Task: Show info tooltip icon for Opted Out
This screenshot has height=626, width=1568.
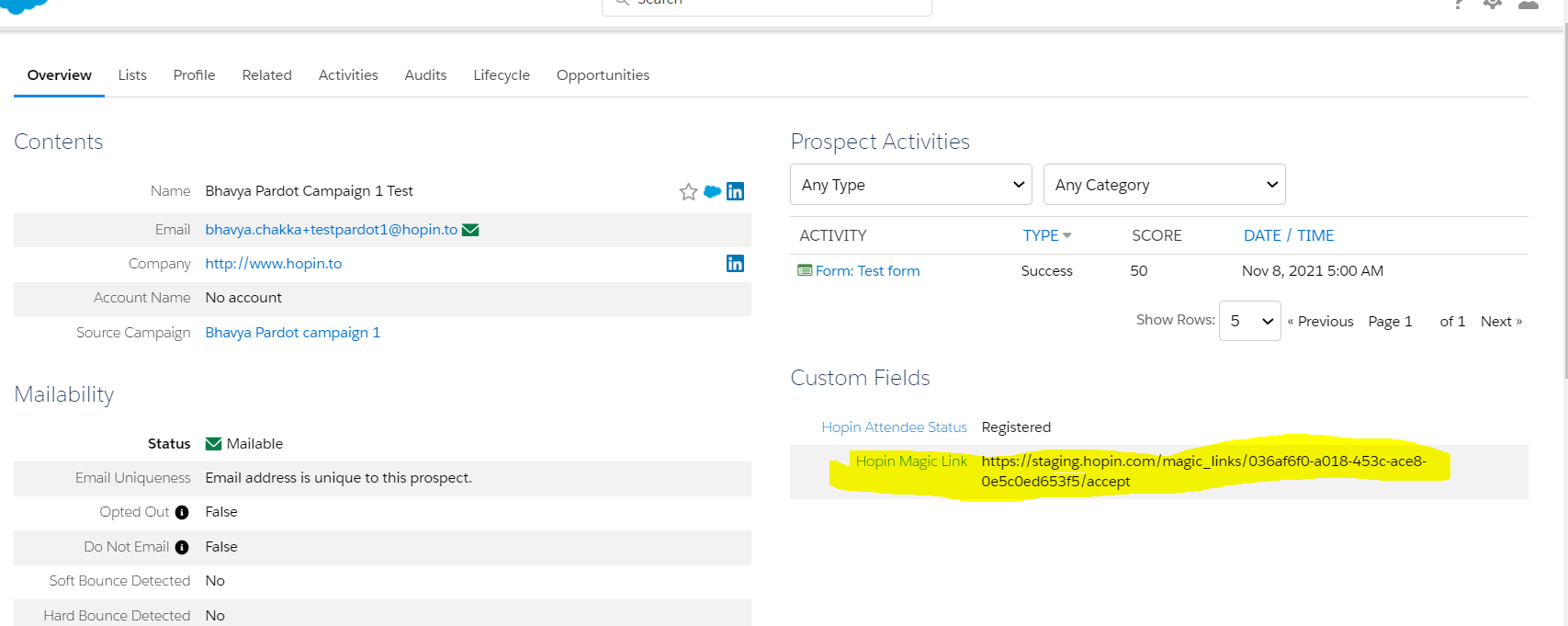Action: pyautogui.click(x=182, y=512)
